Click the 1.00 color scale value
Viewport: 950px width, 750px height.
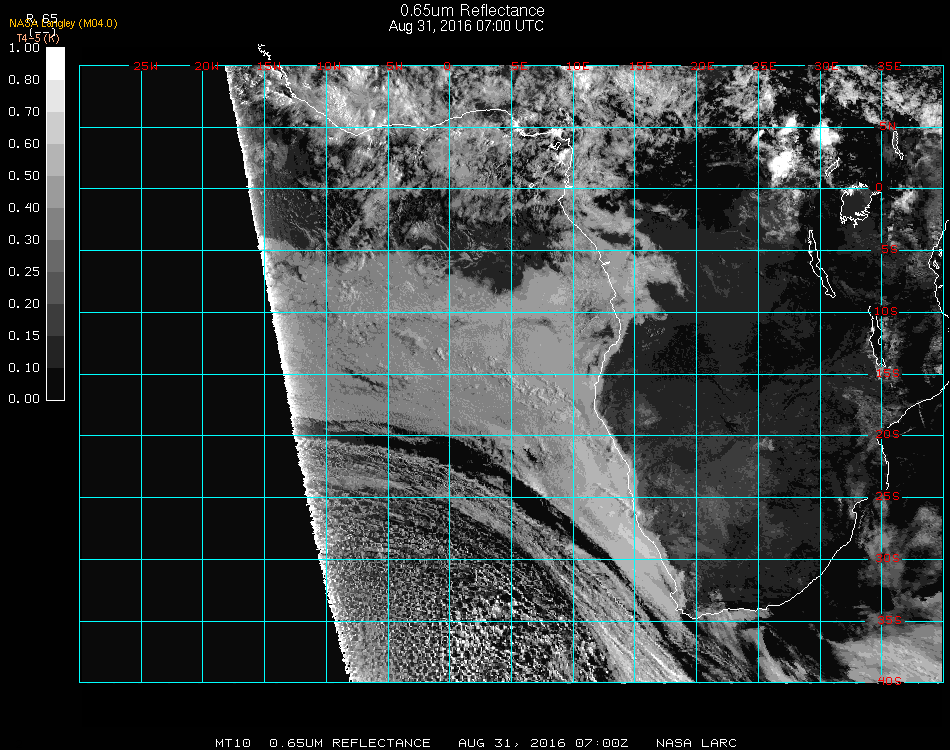24,47
